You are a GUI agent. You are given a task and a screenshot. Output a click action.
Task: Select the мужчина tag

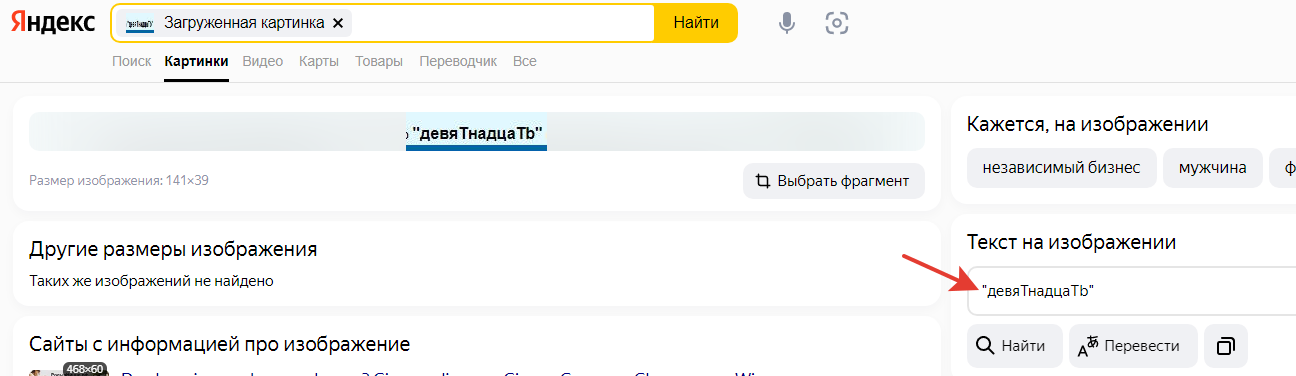point(1212,168)
